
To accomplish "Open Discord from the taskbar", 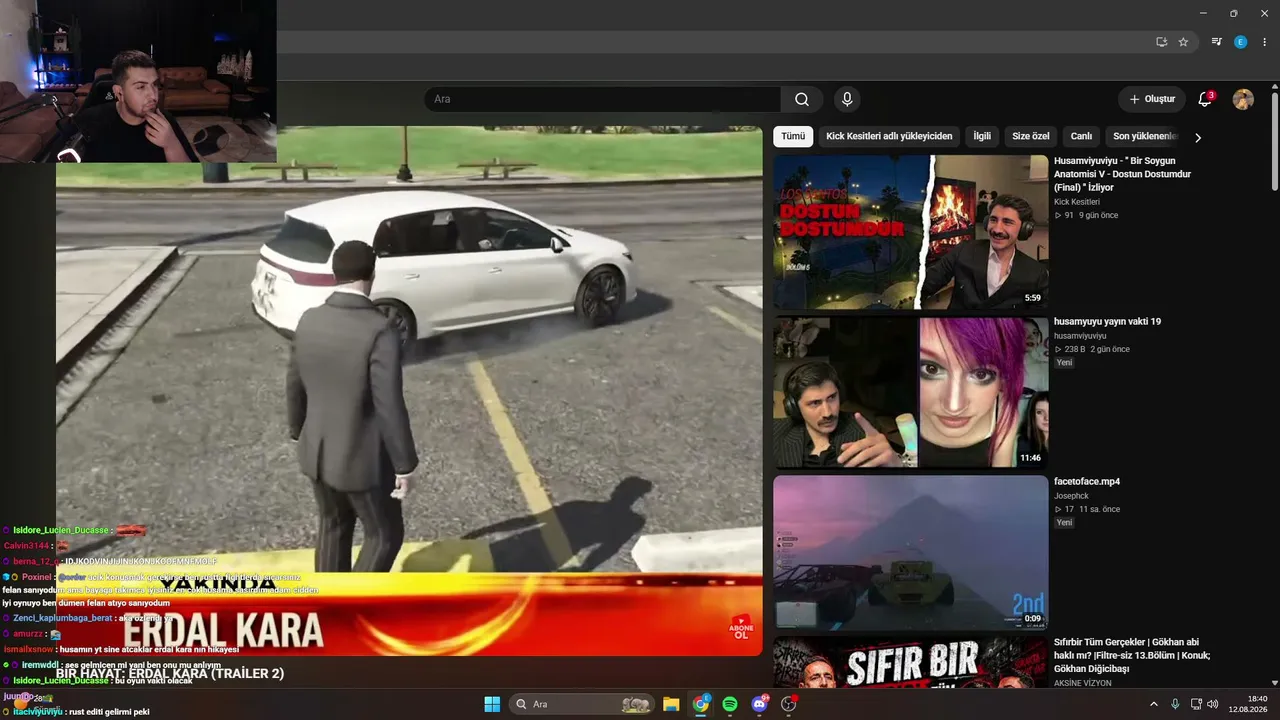I will (759, 704).
